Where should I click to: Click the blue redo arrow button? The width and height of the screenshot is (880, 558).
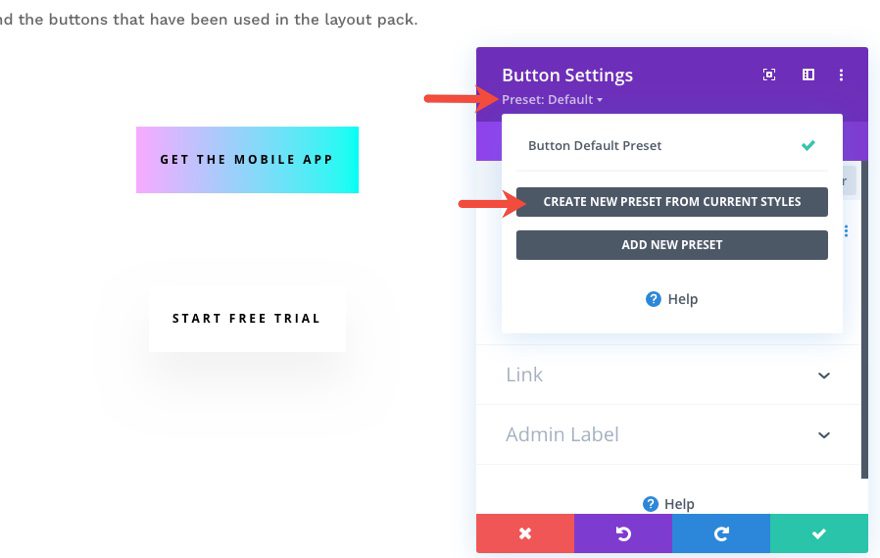point(721,534)
